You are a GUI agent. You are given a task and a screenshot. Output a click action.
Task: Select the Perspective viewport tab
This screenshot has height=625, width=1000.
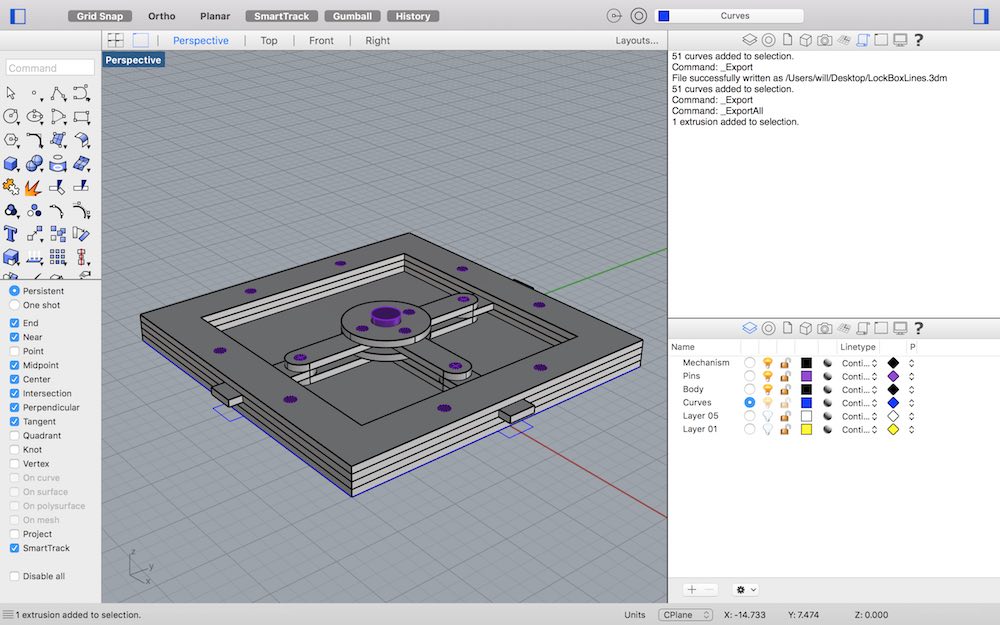201,40
